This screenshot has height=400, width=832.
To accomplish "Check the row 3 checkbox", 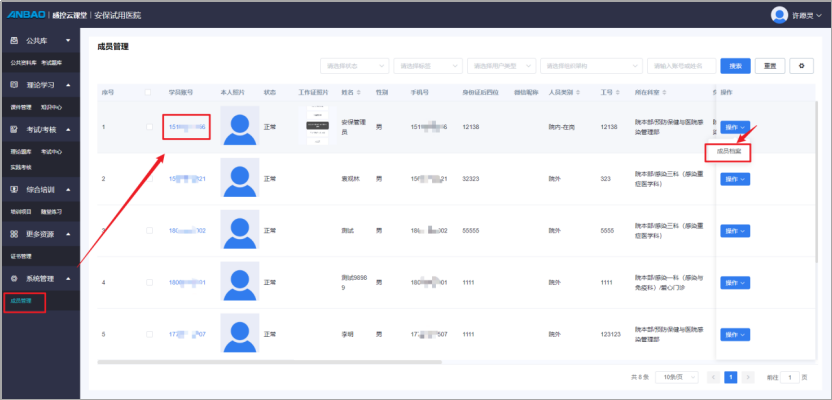I will 149,230.
